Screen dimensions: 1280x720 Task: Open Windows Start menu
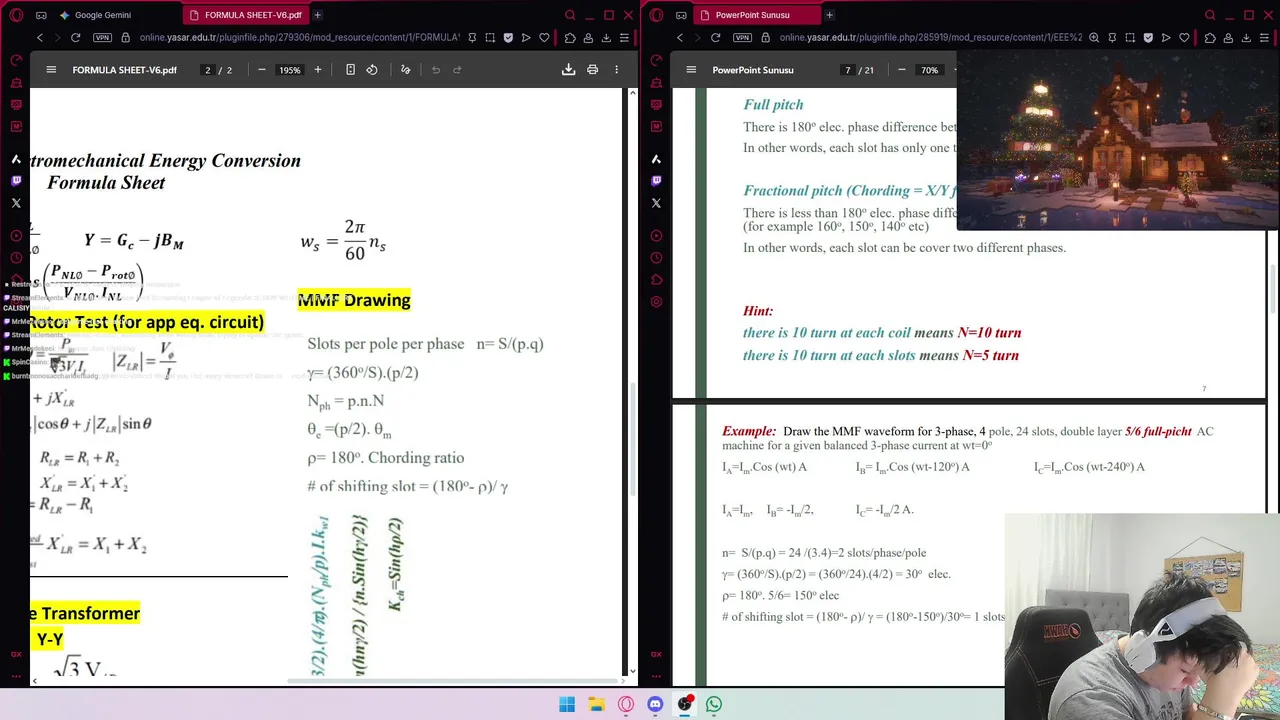point(567,704)
